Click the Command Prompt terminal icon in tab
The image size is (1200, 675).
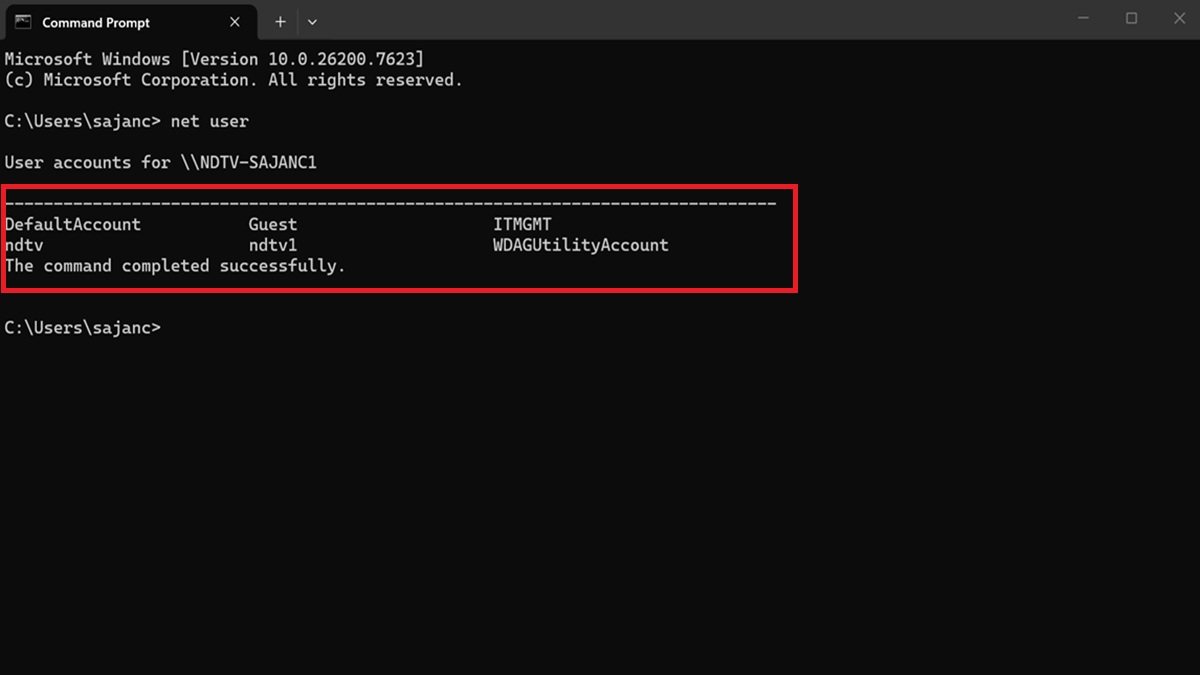pos(23,22)
